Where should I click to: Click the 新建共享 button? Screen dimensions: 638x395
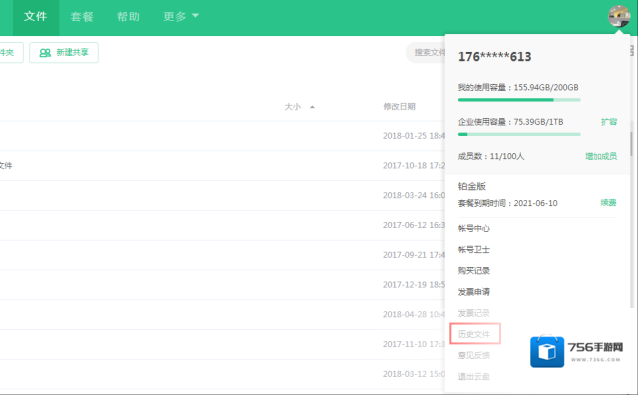coord(64,52)
